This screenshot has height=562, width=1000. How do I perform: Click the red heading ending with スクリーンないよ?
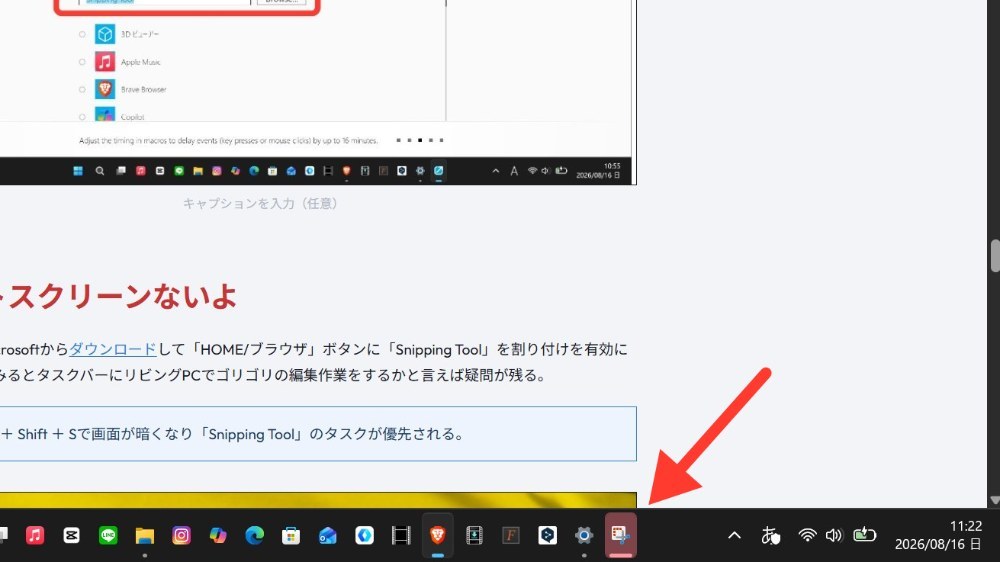118,297
